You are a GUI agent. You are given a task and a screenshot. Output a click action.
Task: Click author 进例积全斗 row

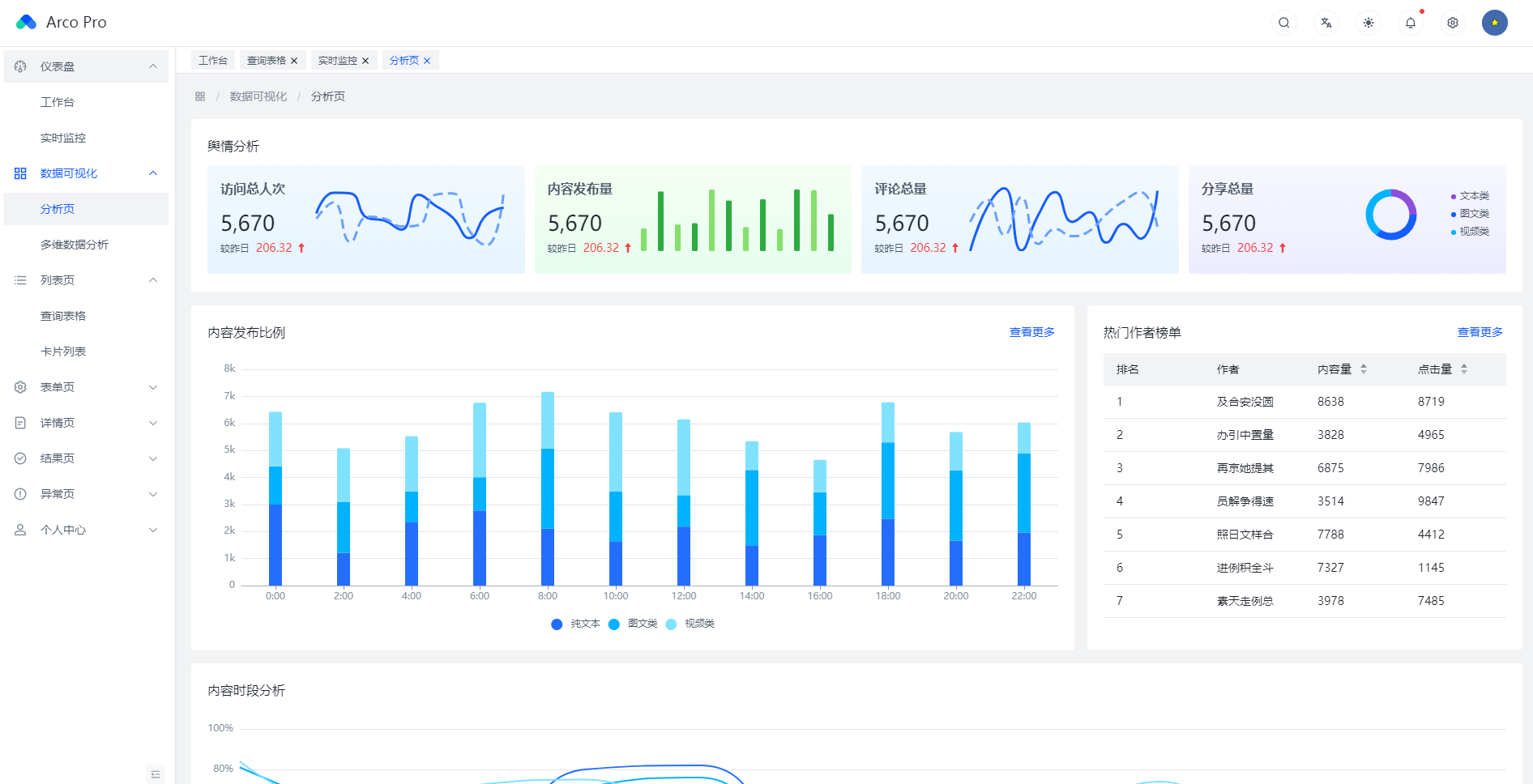1305,568
